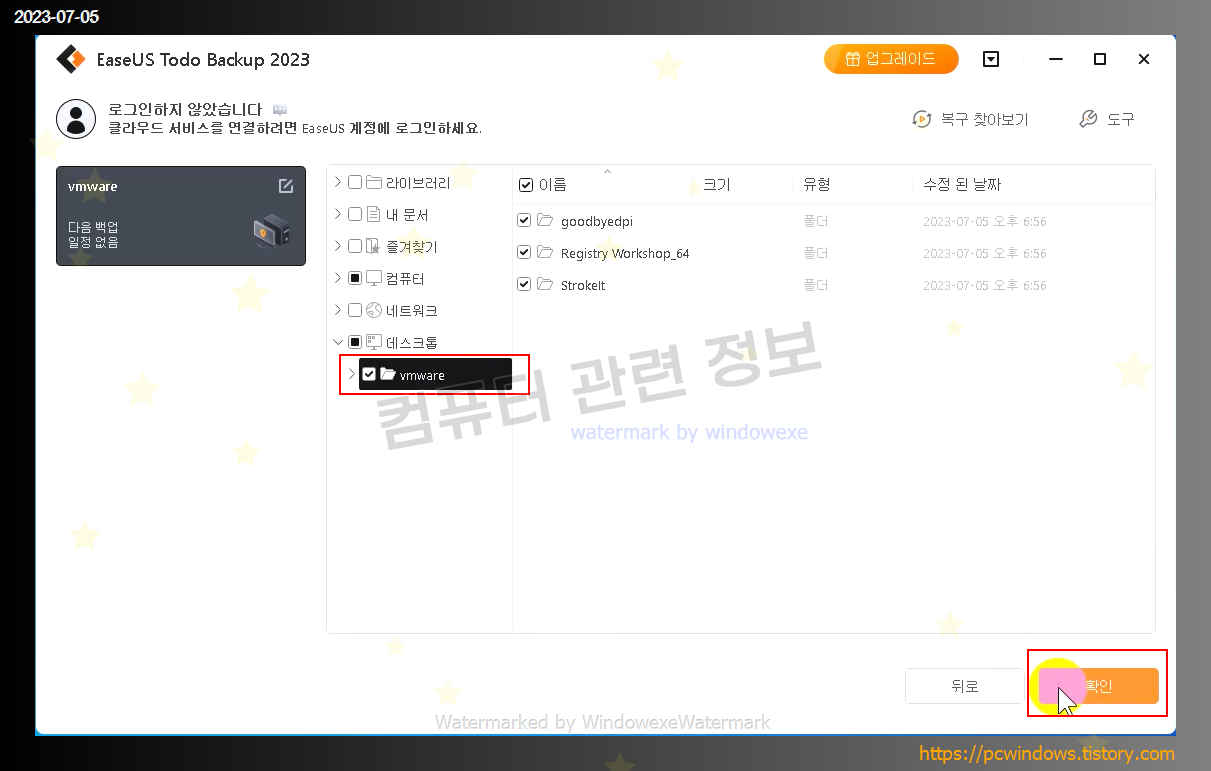
Task: Edit the vmware backup task icon
Action: tap(286, 186)
